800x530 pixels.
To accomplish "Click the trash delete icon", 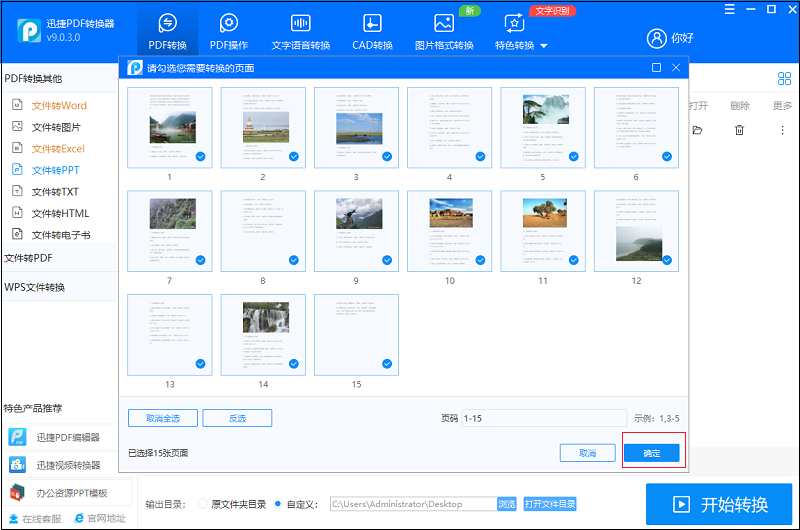I will click(x=739, y=130).
